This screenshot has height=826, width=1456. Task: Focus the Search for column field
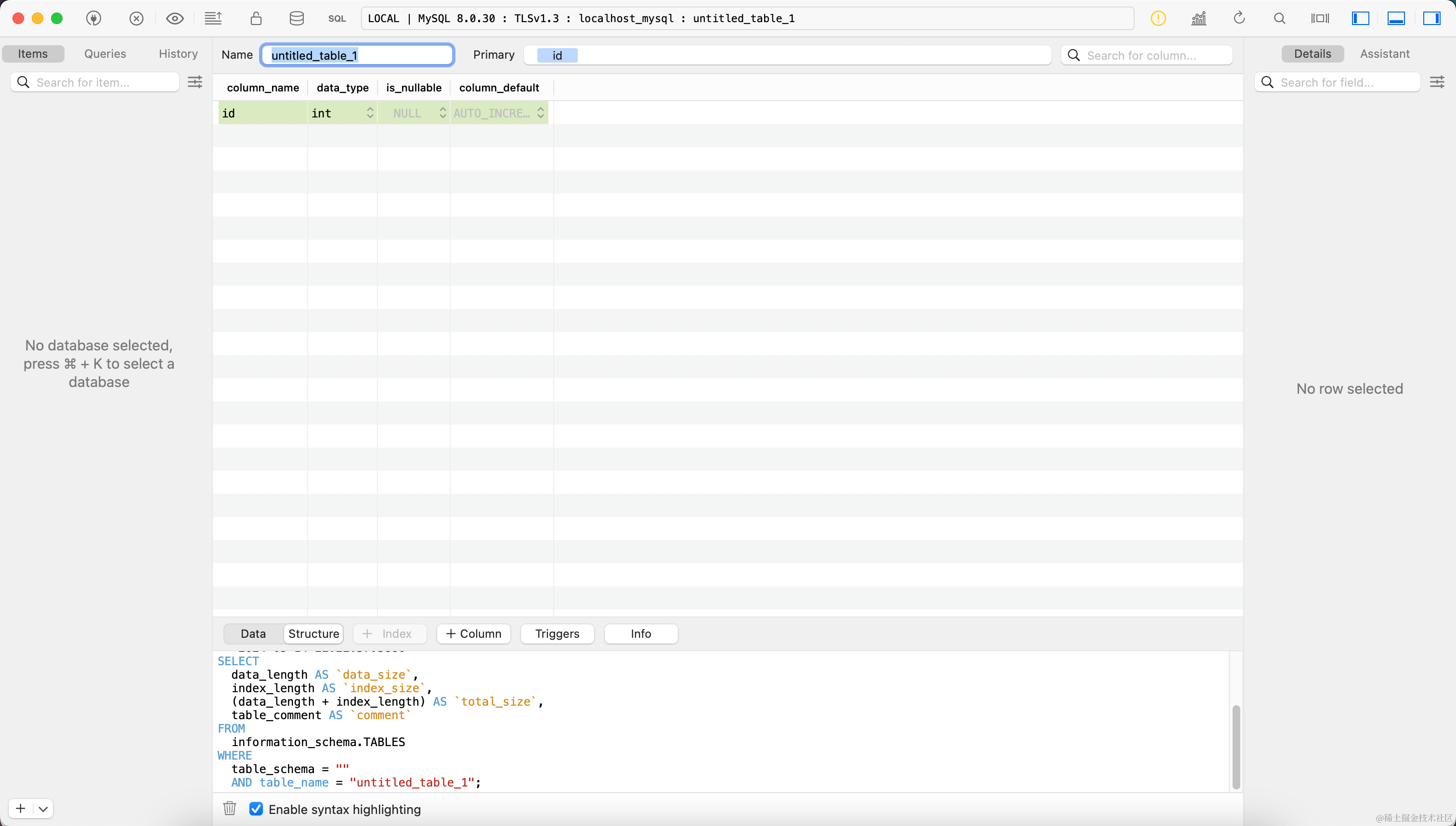(1147, 55)
